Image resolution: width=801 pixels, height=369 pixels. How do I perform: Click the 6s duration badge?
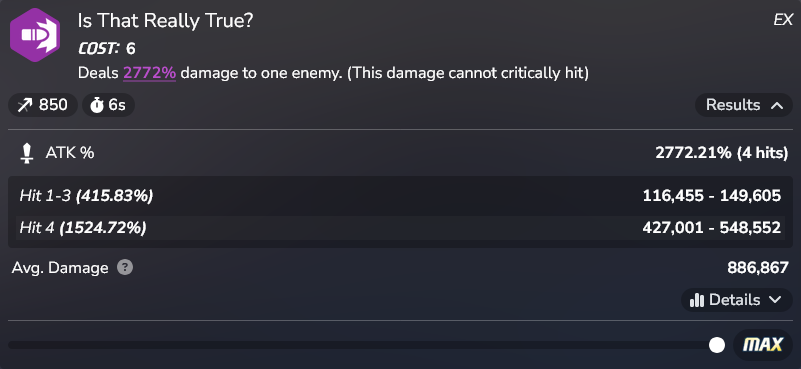tap(108, 105)
